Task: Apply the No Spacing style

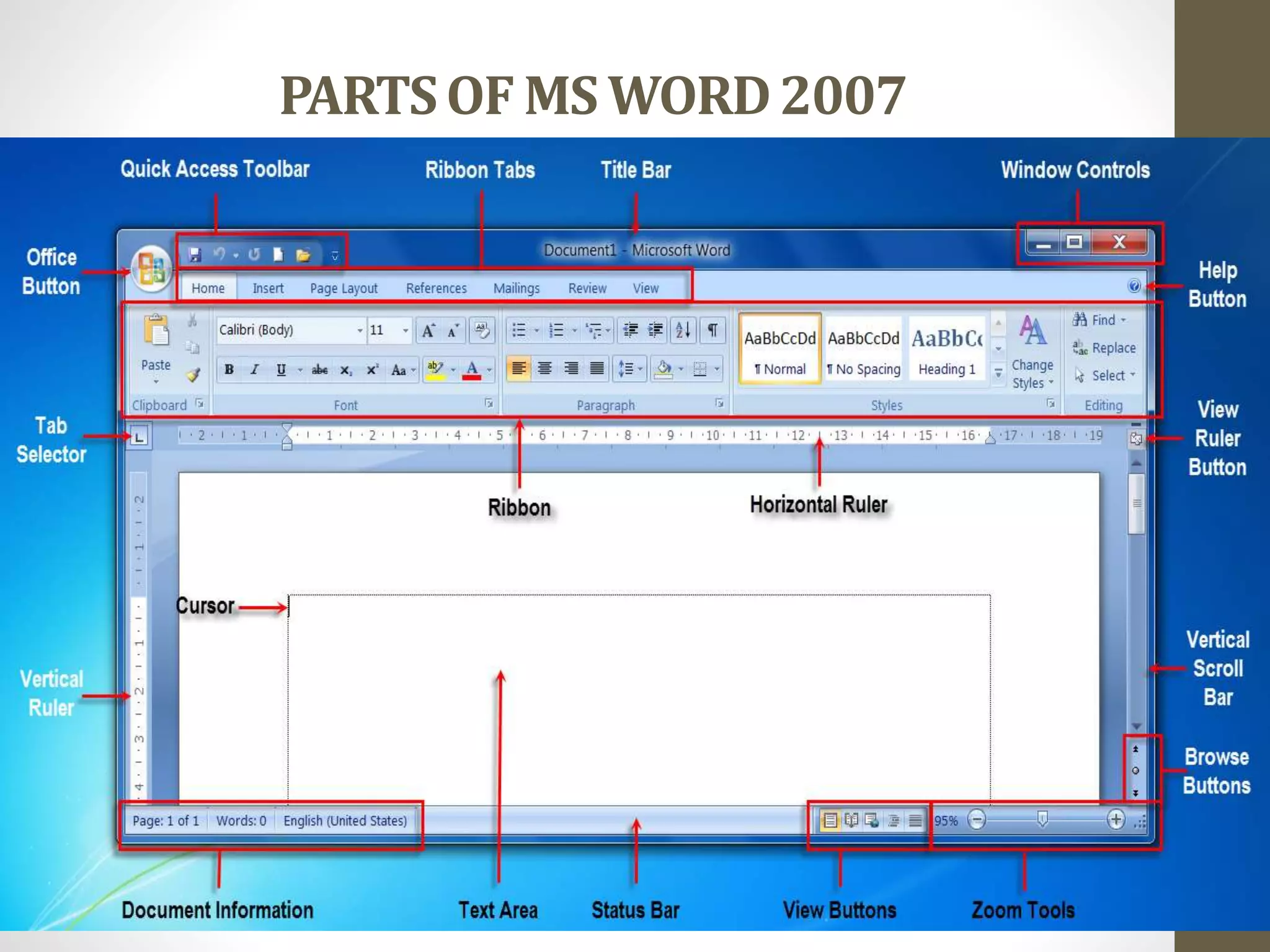Action: coord(863,349)
